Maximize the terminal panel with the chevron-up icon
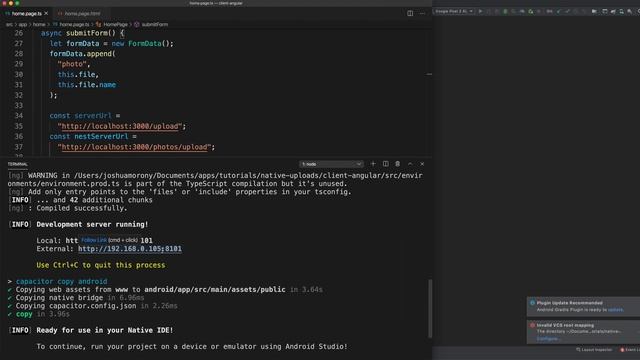 [x=410, y=164]
